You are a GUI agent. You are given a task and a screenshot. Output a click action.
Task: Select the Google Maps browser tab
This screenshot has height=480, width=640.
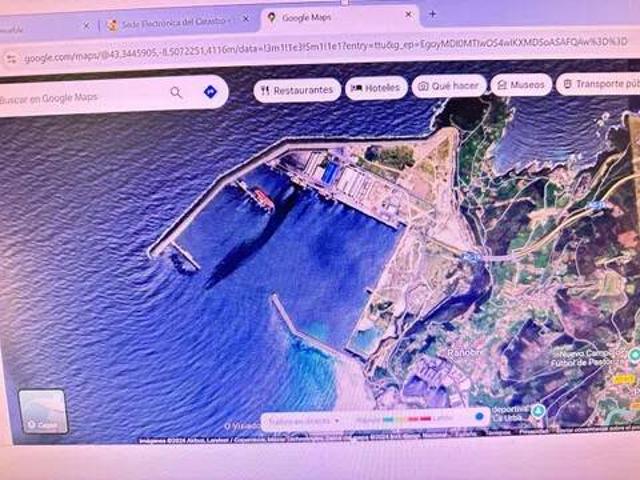[330, 17]
